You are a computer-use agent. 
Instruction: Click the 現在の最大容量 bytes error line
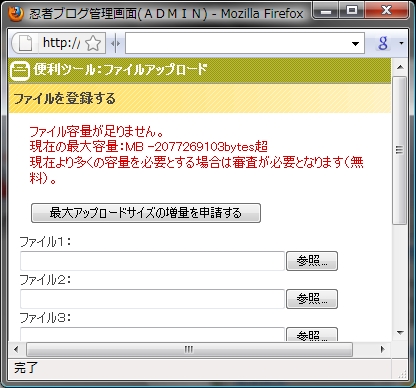(x=149, y=146)
